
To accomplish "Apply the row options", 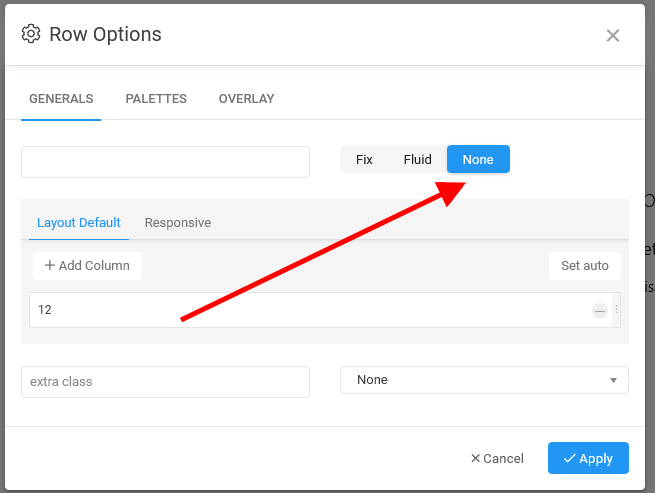I will coord(588,458).
